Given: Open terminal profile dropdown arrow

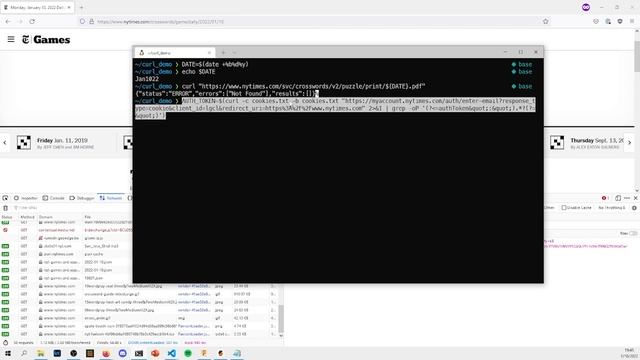Looking at the screenshot, I should [x=235, y=53].
